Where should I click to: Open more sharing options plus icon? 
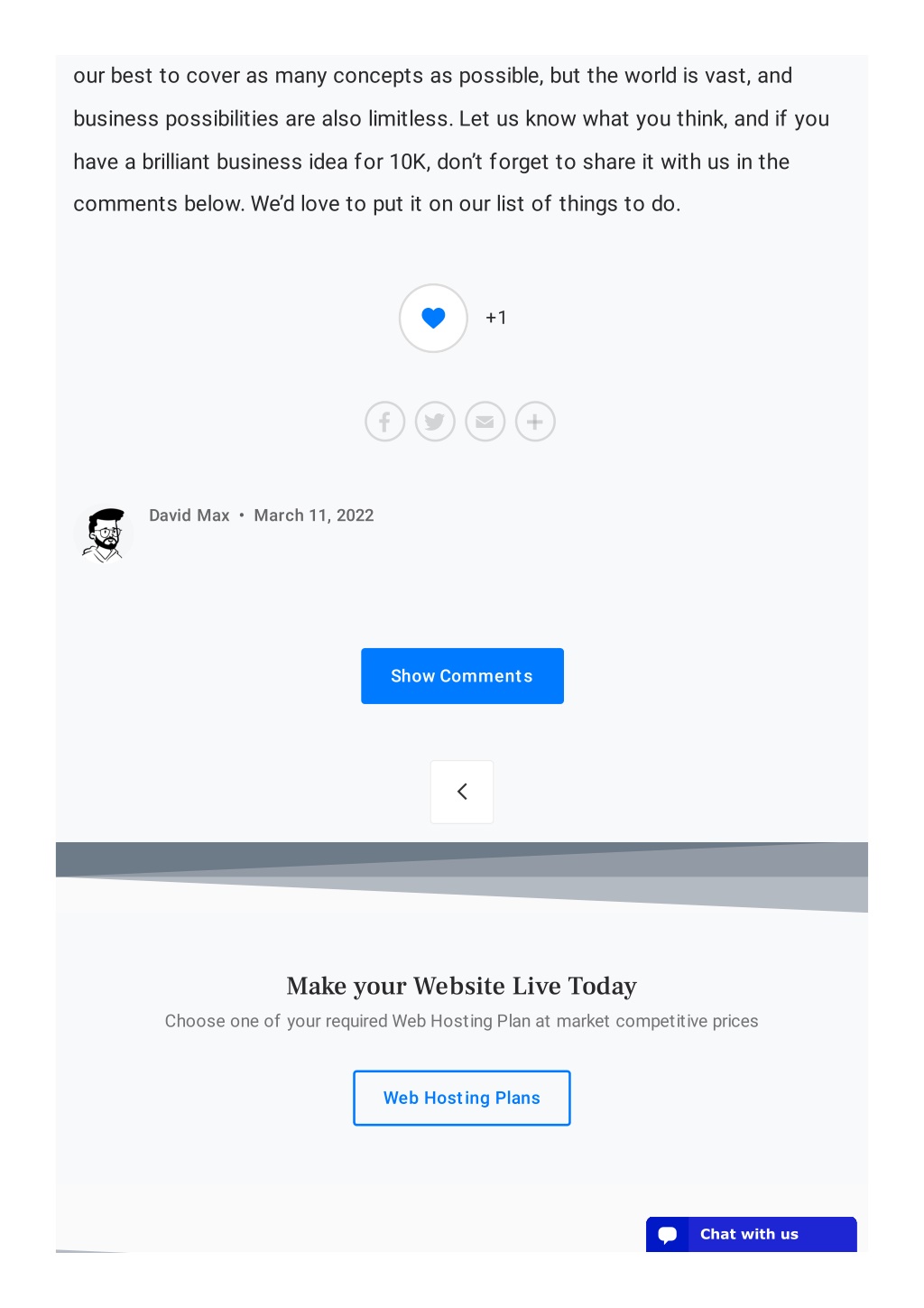click(535, 422)
